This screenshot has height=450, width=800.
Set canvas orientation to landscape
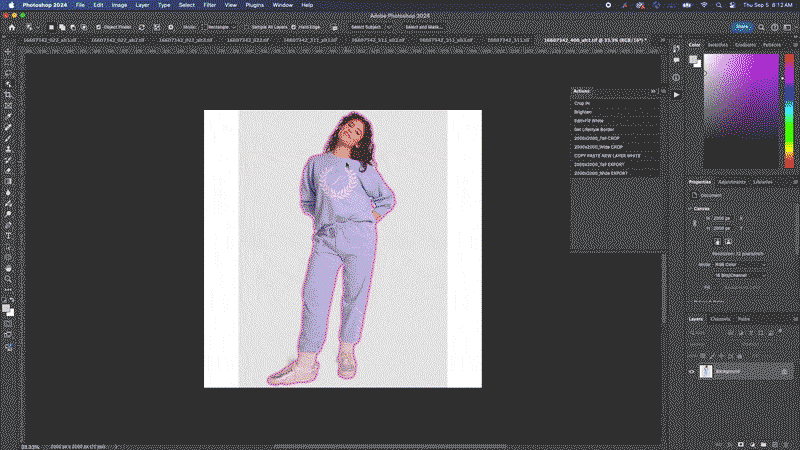click(x=728, y=241)
